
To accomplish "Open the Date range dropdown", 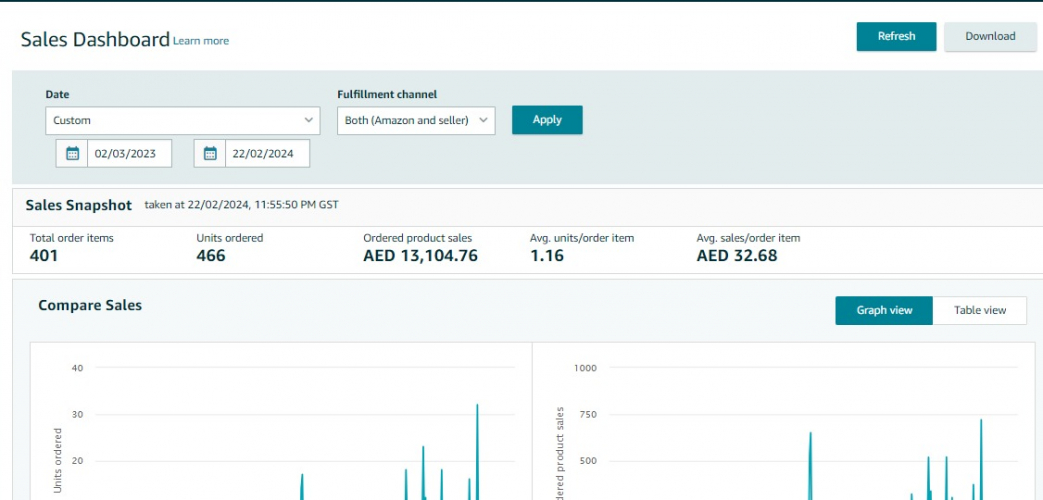I will tap(183, 120).
